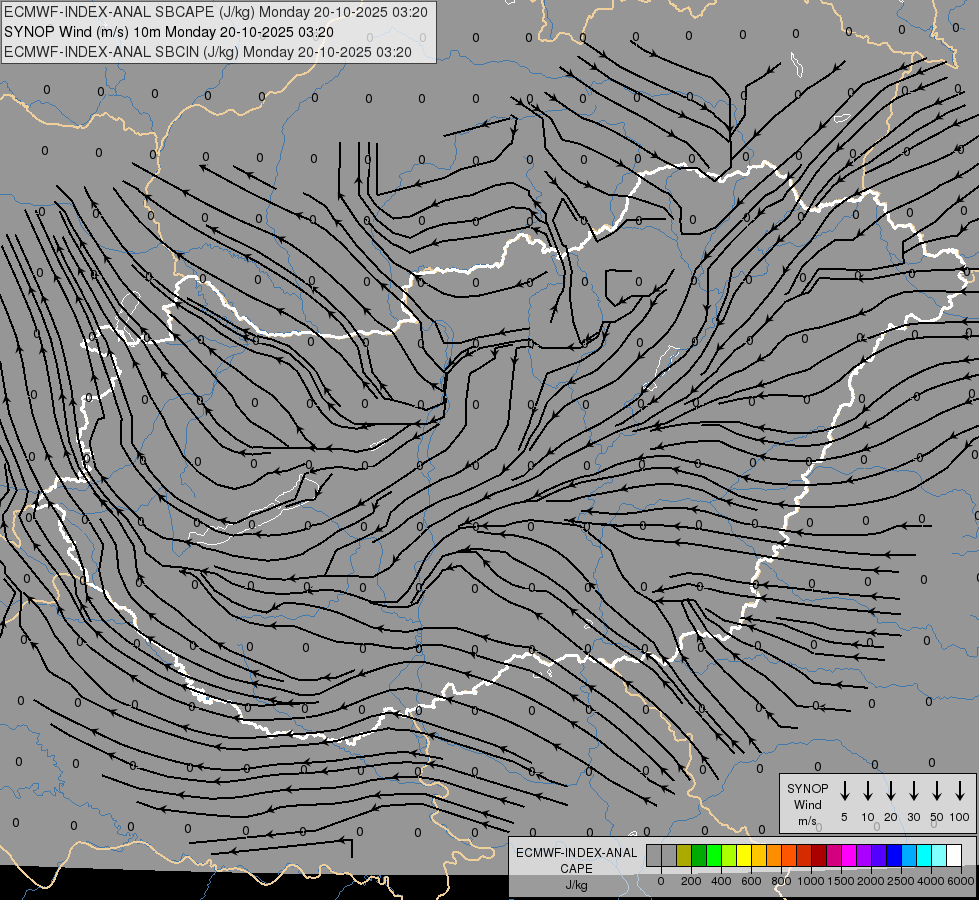Click the 600 tick label on the CAPE scale
The height and width of the screenshot is (900, 979).
pyautogui.click(x=751, y=881)
